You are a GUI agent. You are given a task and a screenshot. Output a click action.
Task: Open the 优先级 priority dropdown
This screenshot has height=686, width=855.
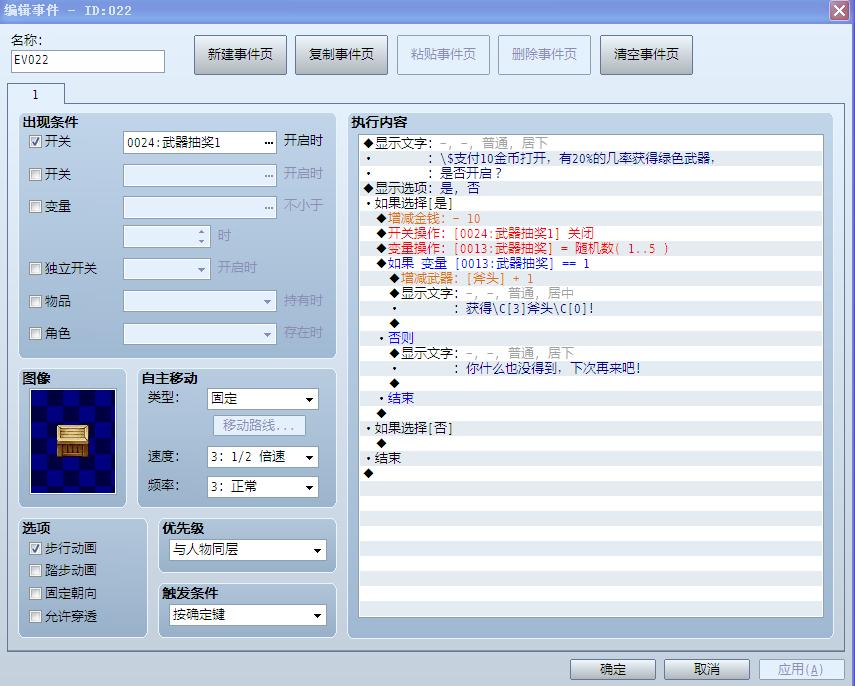[248, 550]
